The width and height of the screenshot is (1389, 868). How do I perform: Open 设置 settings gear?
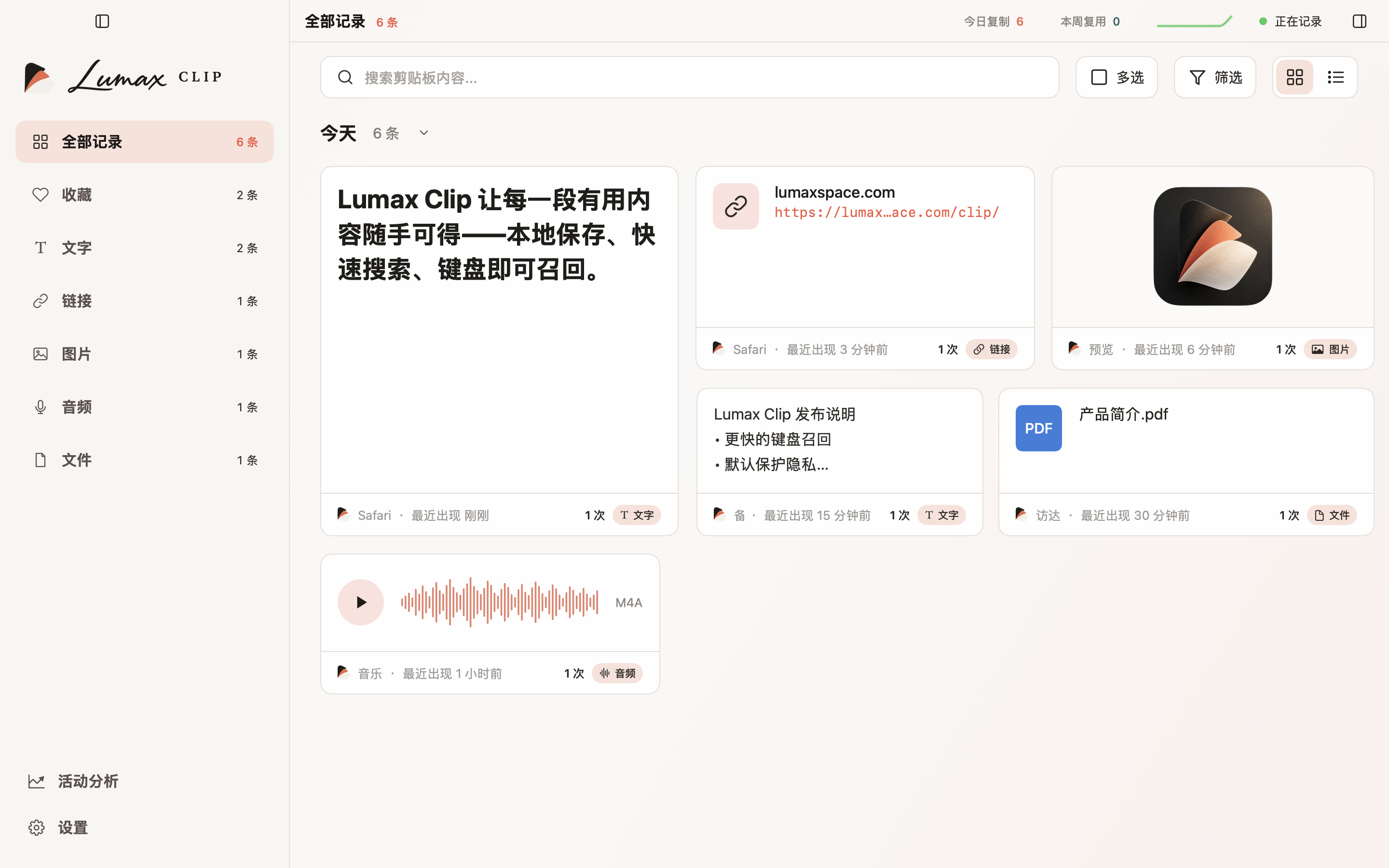58,827
